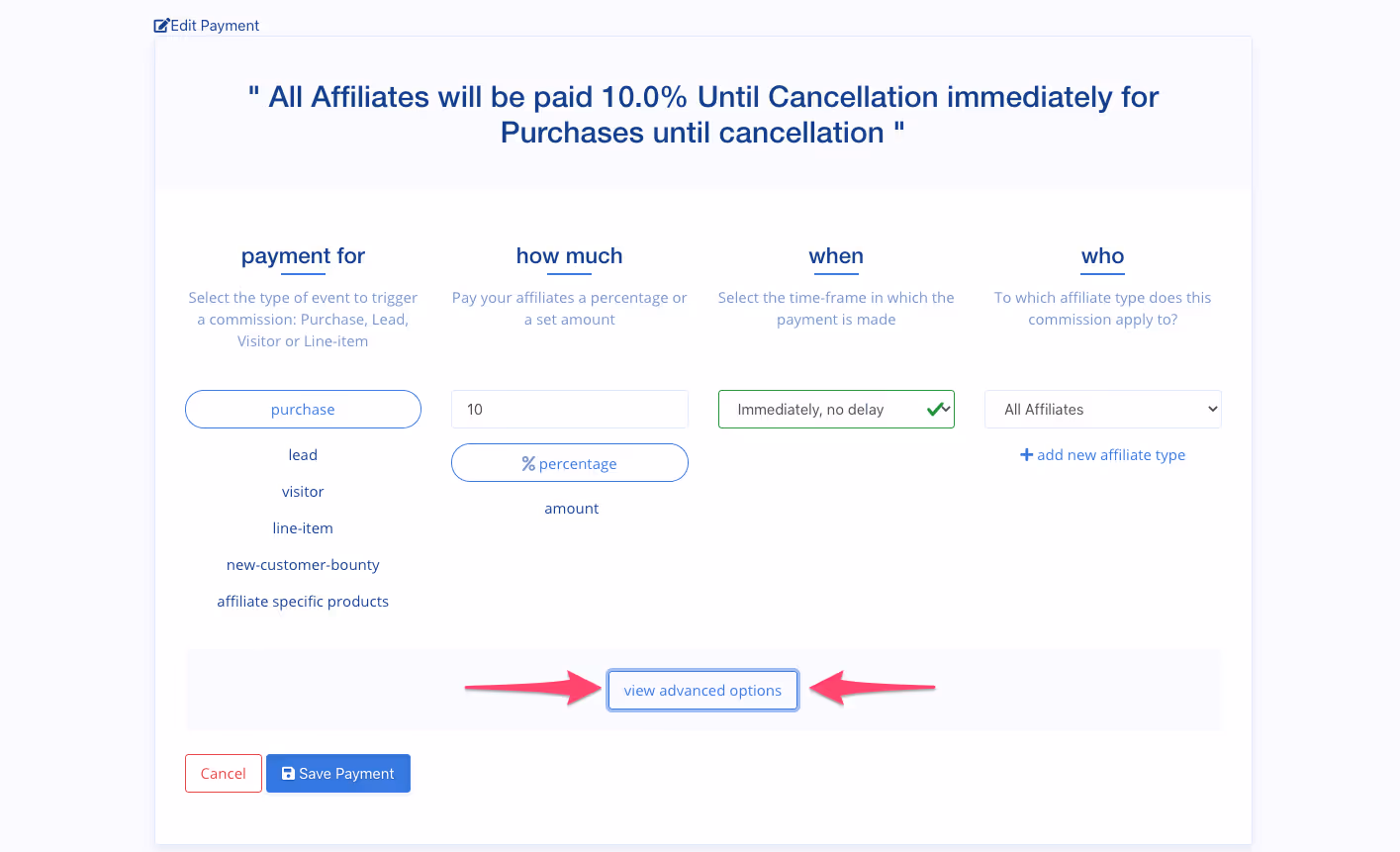Select the lead commission trigger
The image size is (1400, 852).
(303, 454)
